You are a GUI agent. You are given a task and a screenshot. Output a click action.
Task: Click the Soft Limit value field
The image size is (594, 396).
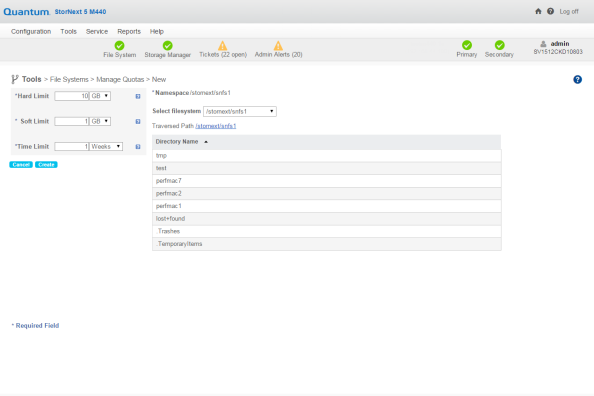pyautogui.click(x=72, y=121)
